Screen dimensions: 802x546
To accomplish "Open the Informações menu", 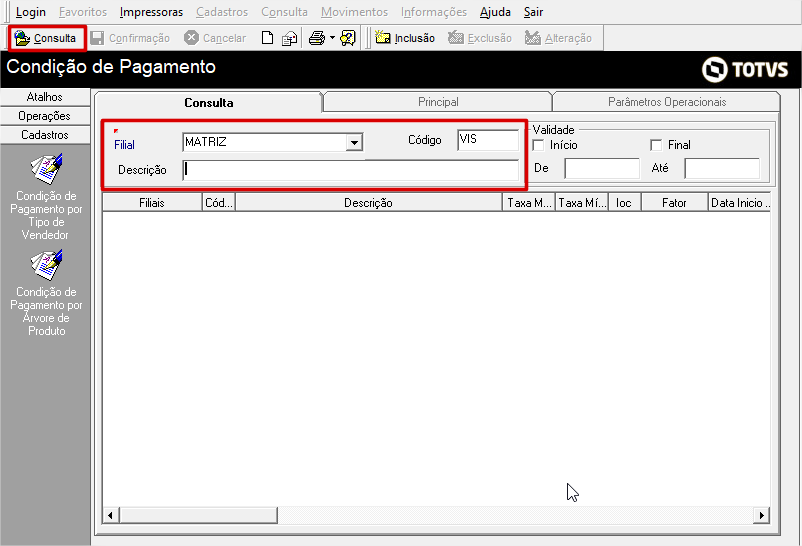I will (x=434, y=12).
